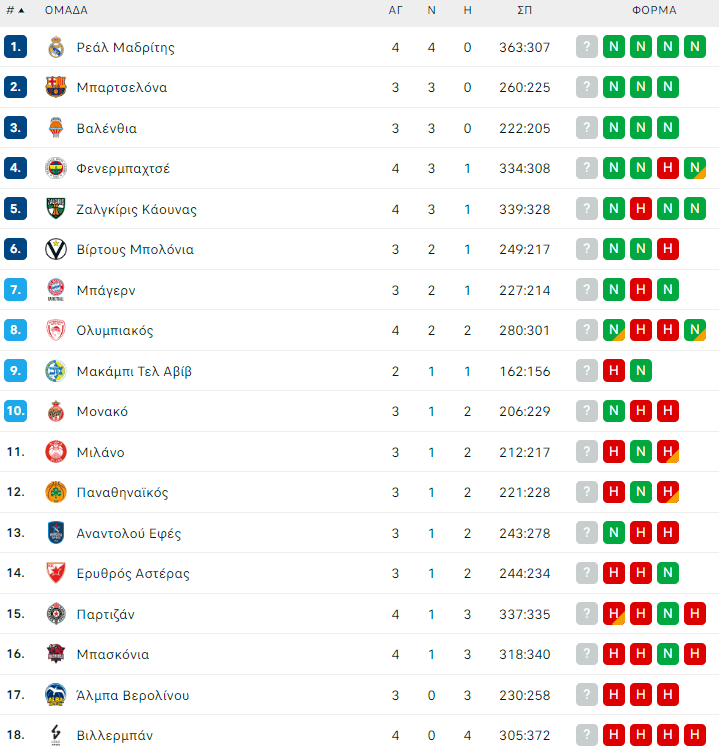Sort table by the # rank column
This screenshot has height=751, width=719.
[15, 11]
